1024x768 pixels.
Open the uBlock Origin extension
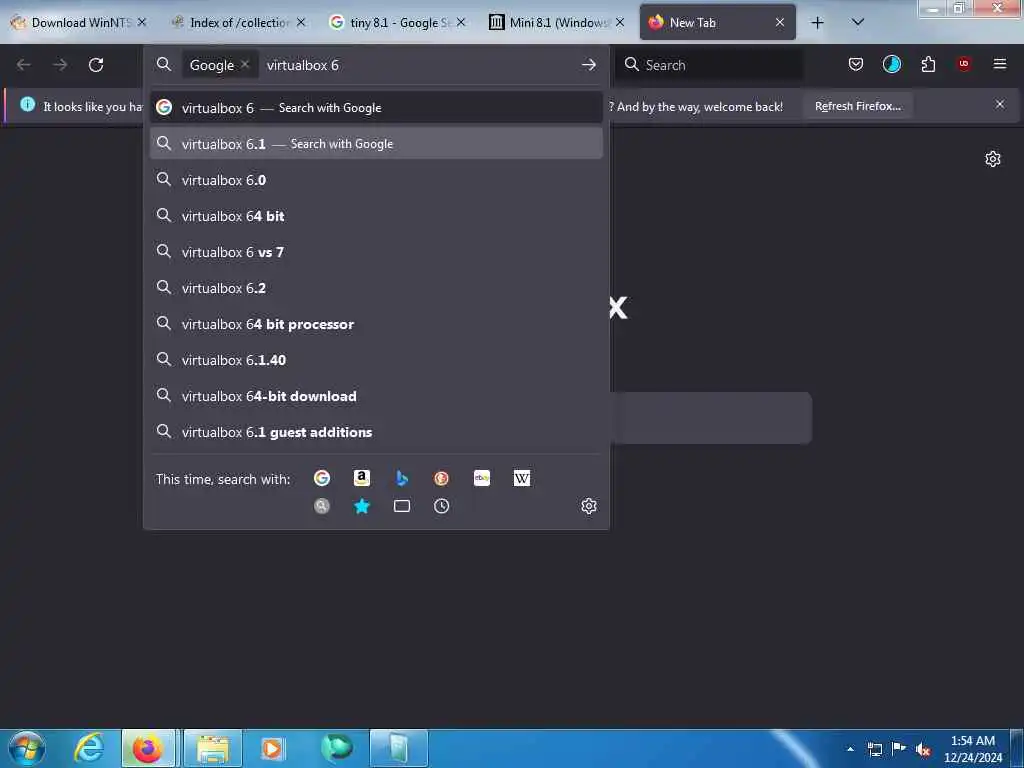click(x=964, y=63)
